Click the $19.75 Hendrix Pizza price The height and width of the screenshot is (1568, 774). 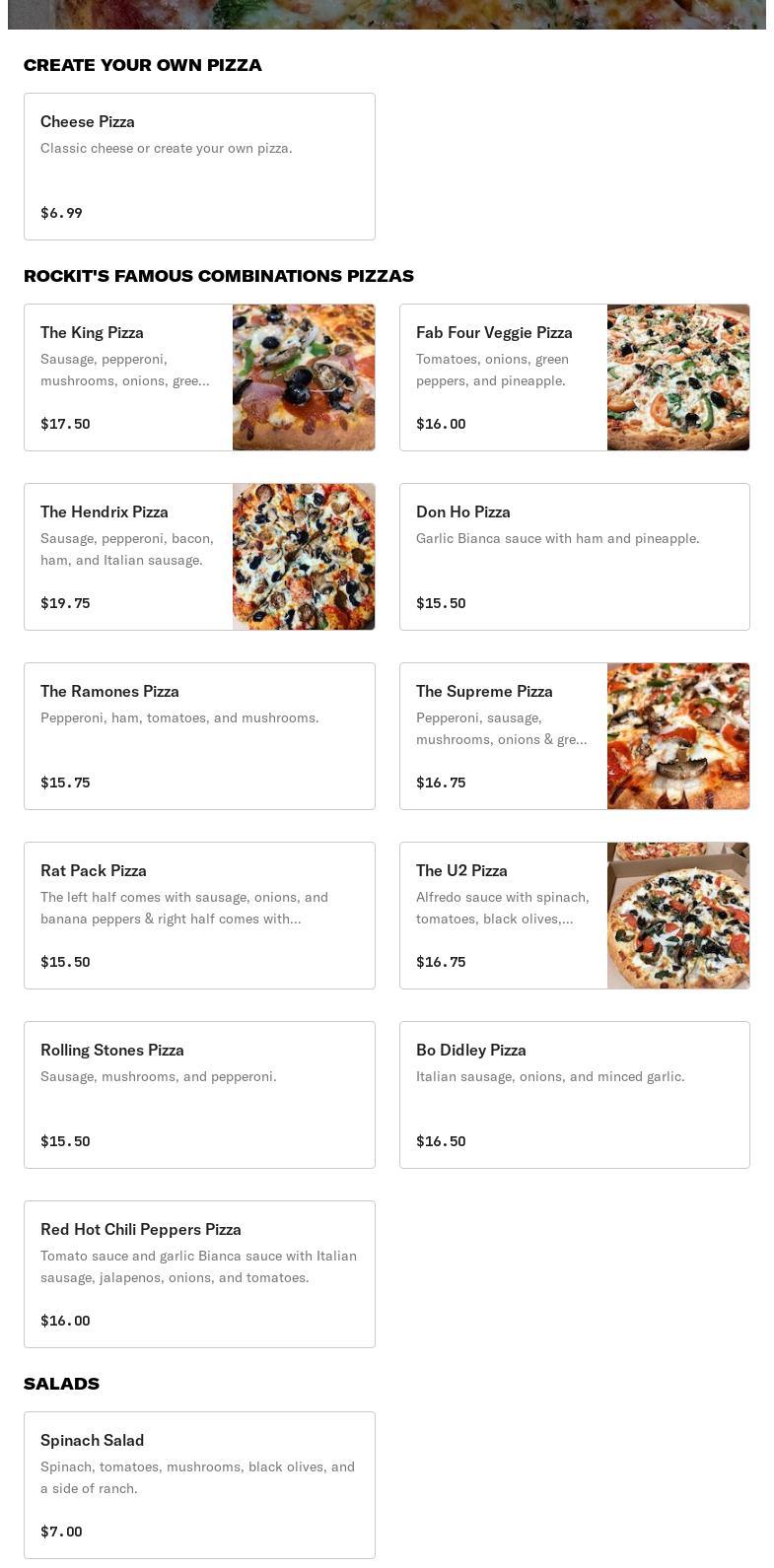[x=65, y=603]
